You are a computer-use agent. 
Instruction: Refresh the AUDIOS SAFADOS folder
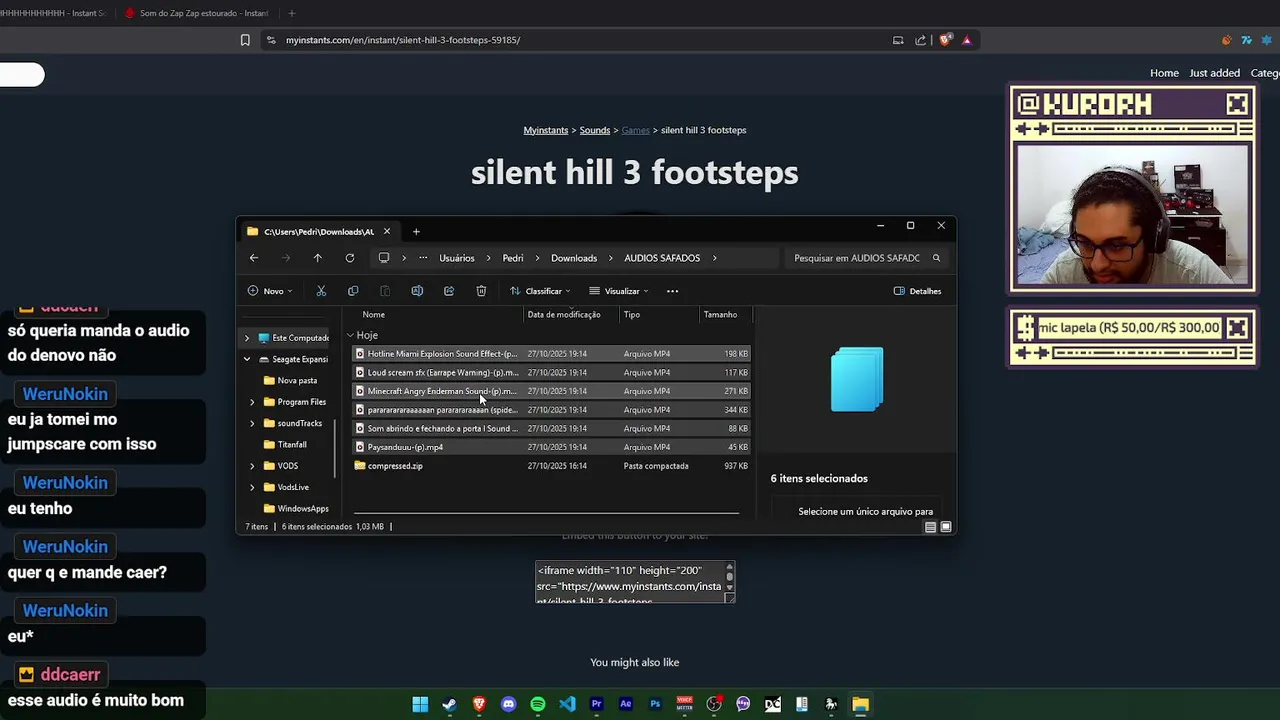[350, 258]
